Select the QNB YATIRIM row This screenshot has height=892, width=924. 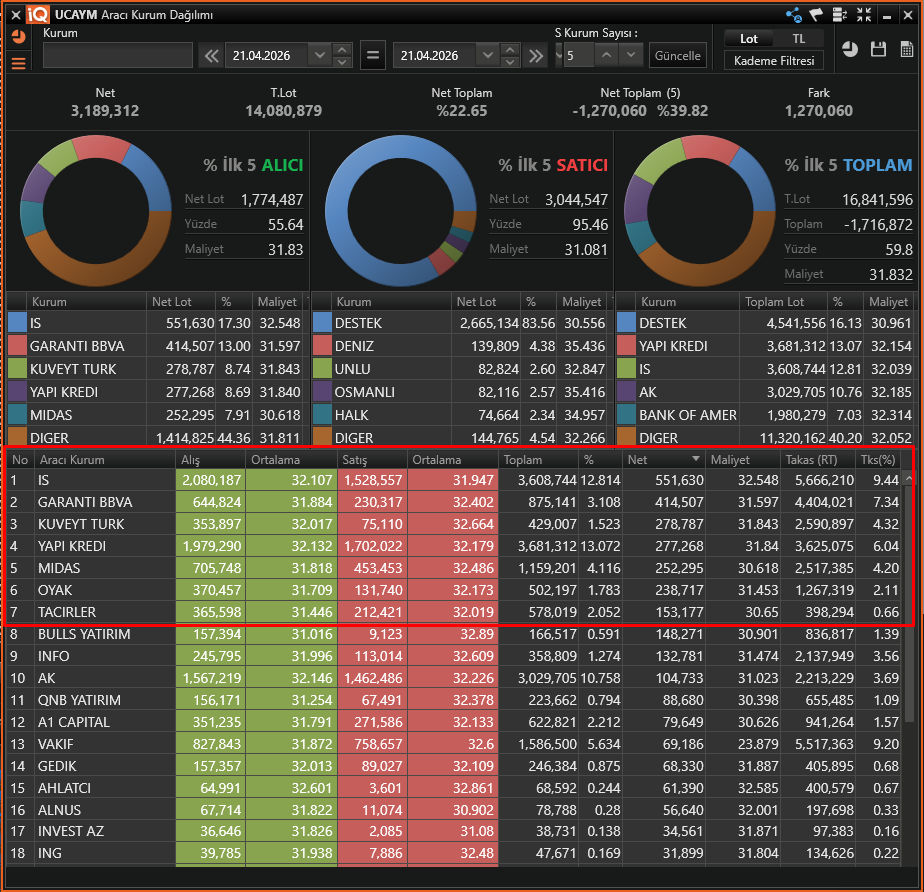tap(454, 700)
